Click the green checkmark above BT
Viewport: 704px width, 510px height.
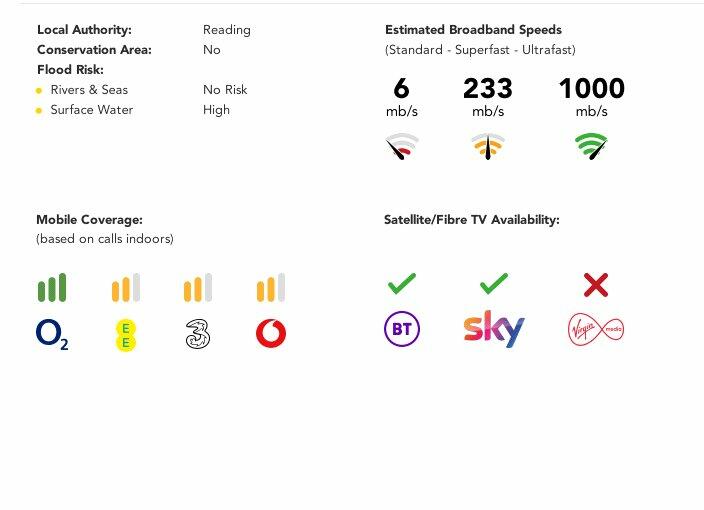coord(402,285)
